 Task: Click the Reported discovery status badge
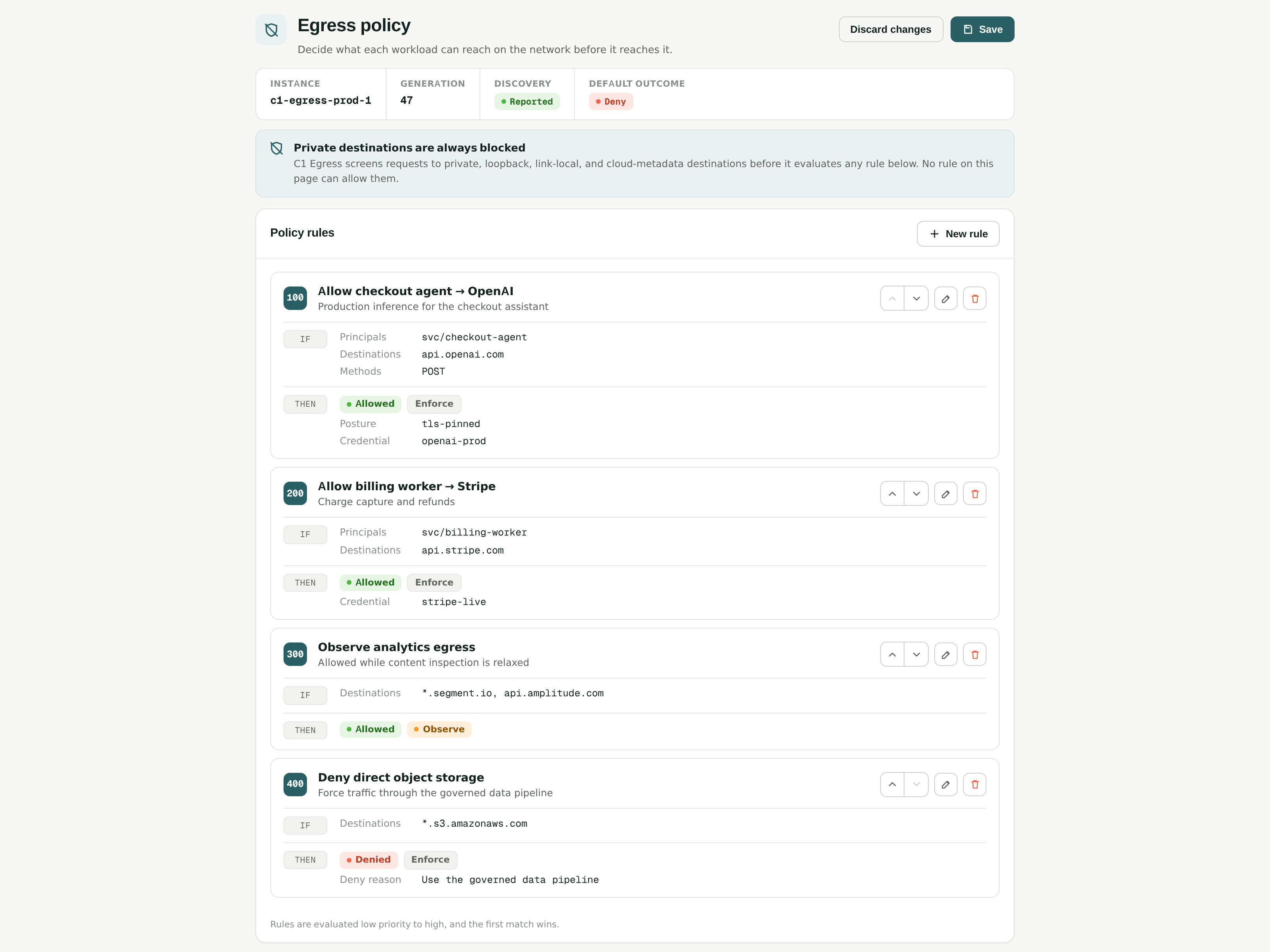[x=526, y=101]
